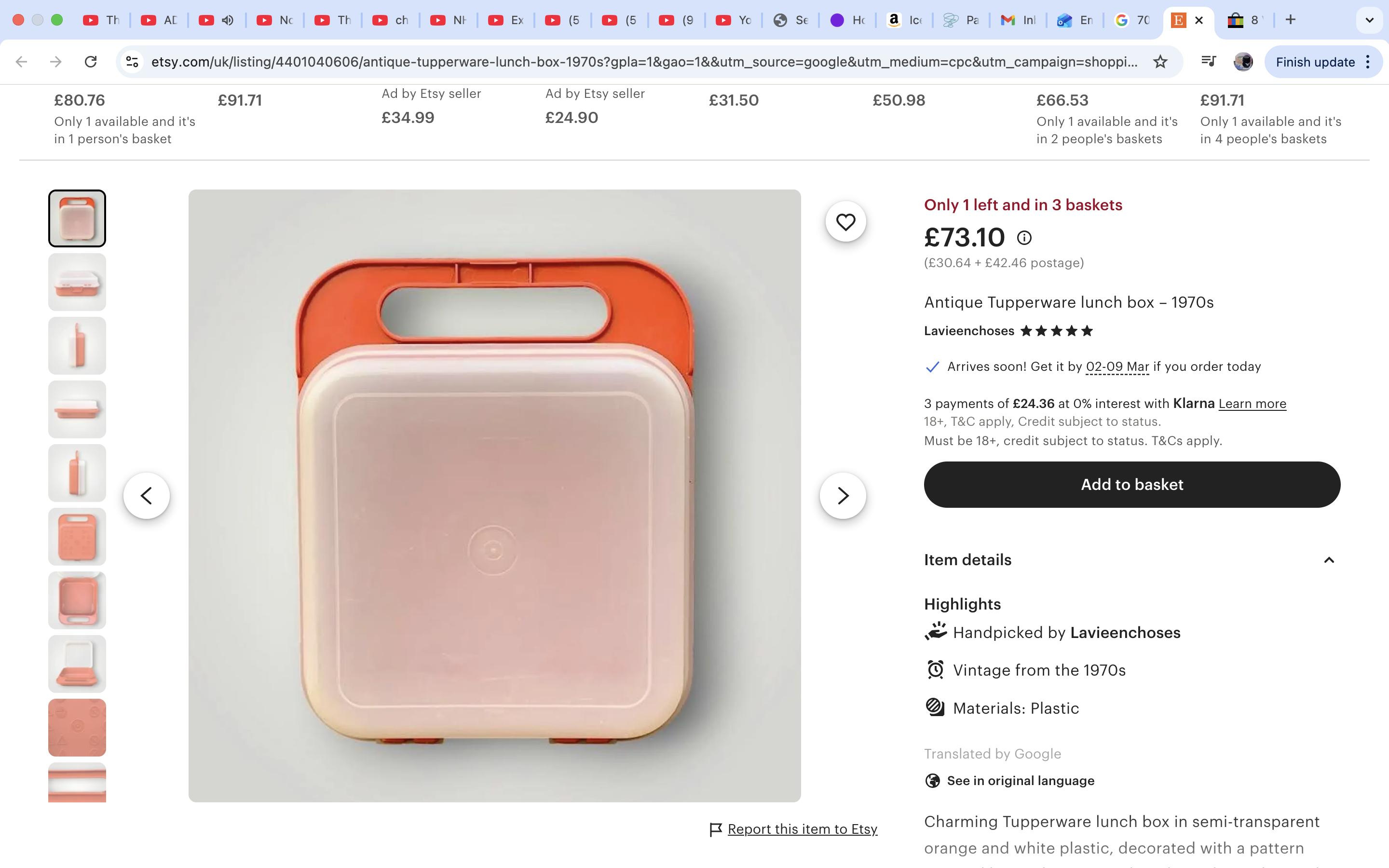Reload the page
Viewport: 1389px width, 868px height.
tap(91, 62)
